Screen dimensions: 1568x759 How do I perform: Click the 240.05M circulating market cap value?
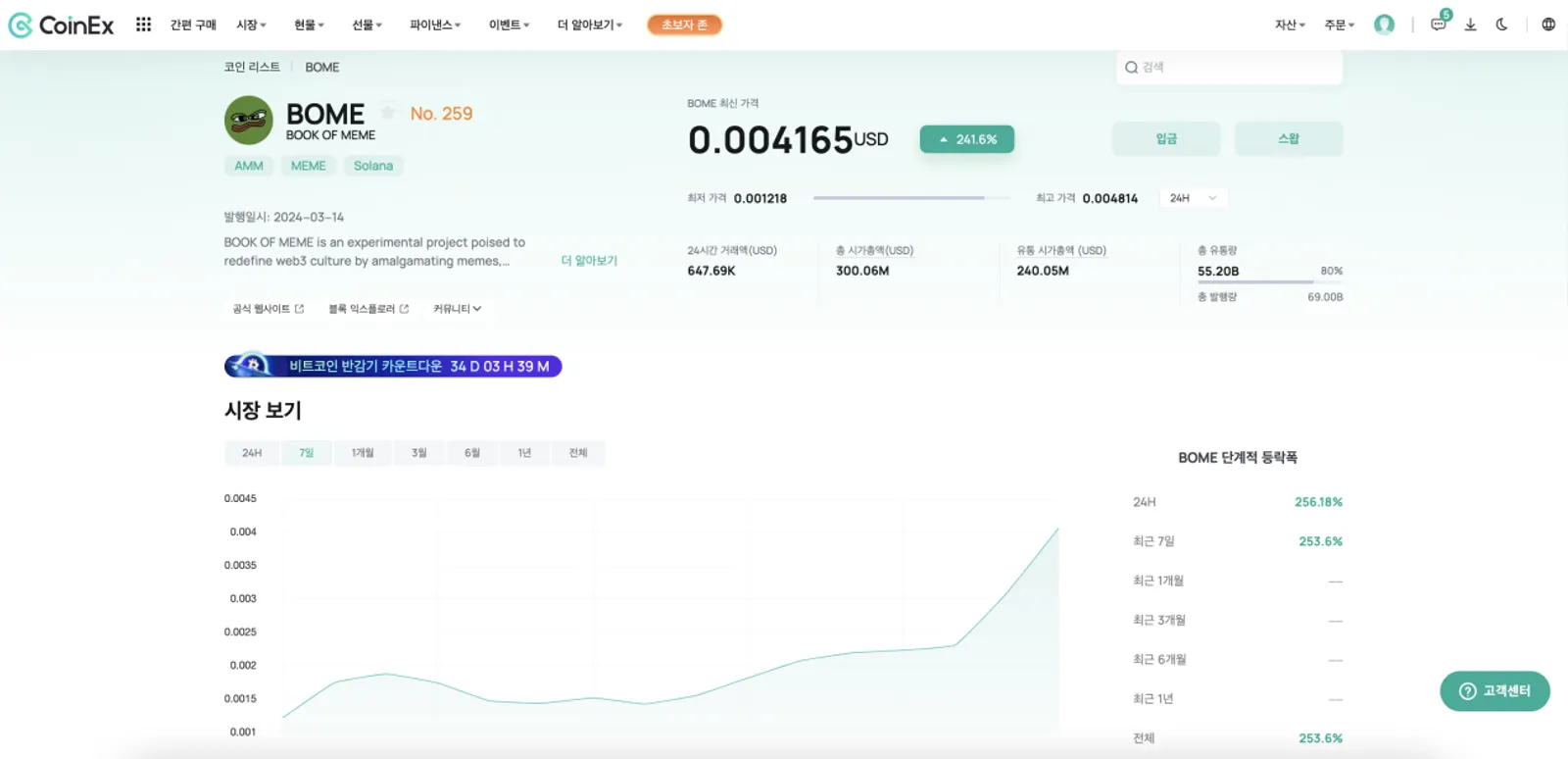1043,271
